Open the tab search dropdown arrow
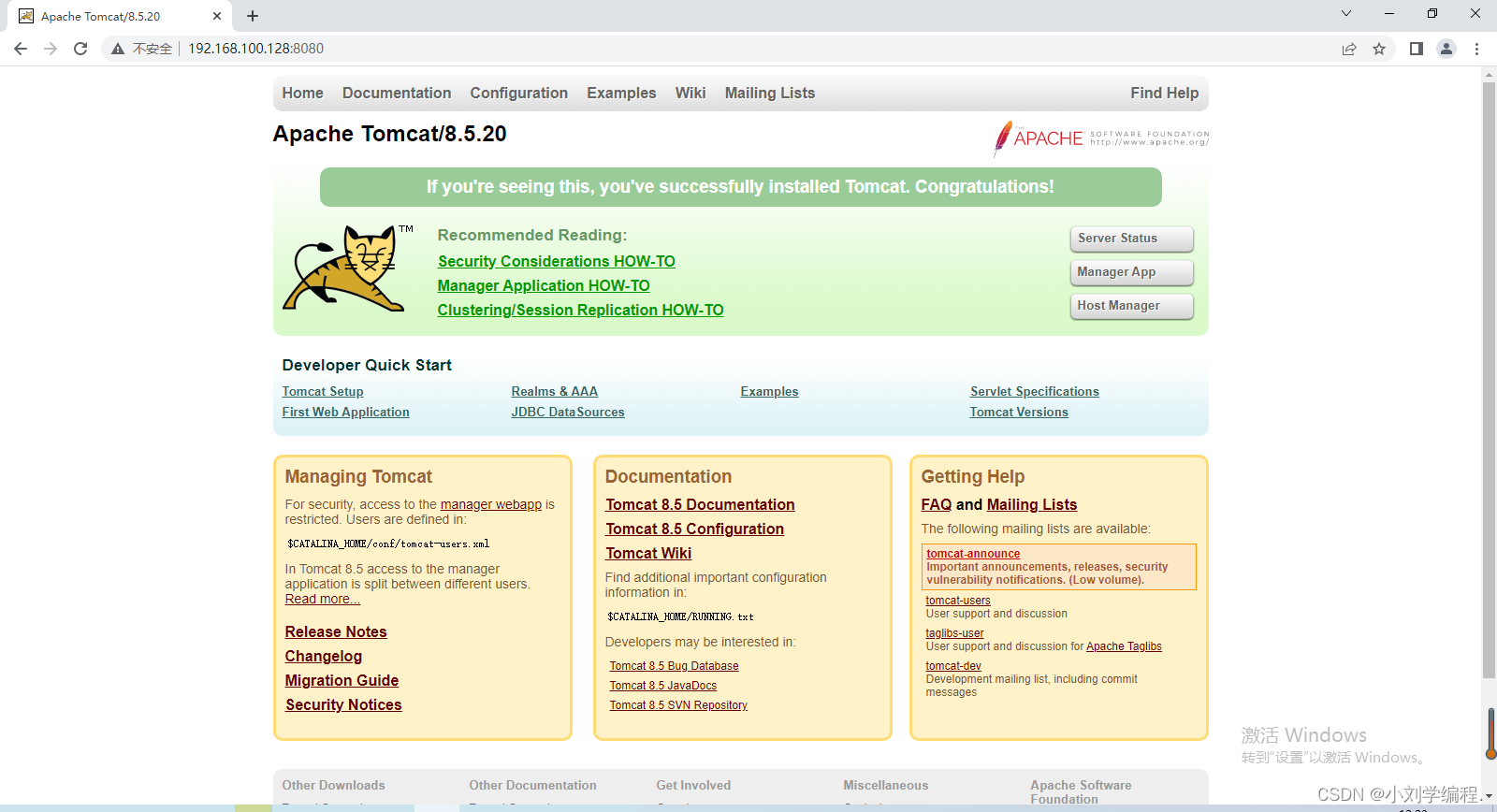 tap(1346, 13)
